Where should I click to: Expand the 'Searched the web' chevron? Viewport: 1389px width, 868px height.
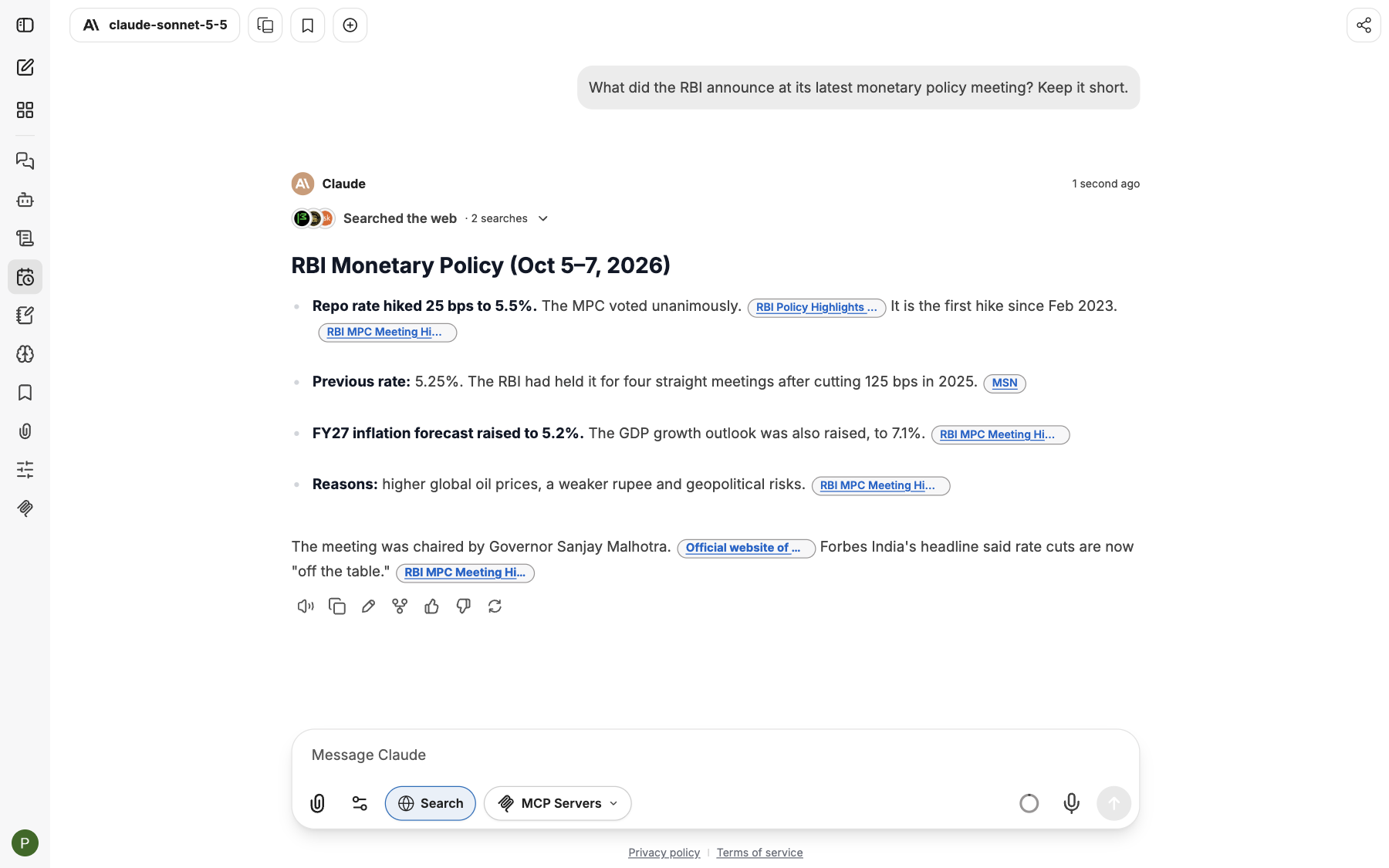(543, 219)
